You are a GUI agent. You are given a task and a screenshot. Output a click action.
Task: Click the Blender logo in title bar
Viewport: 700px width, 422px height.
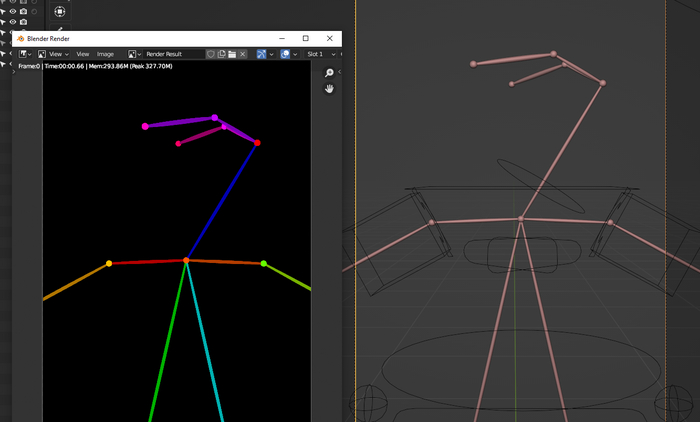[21, 38]
